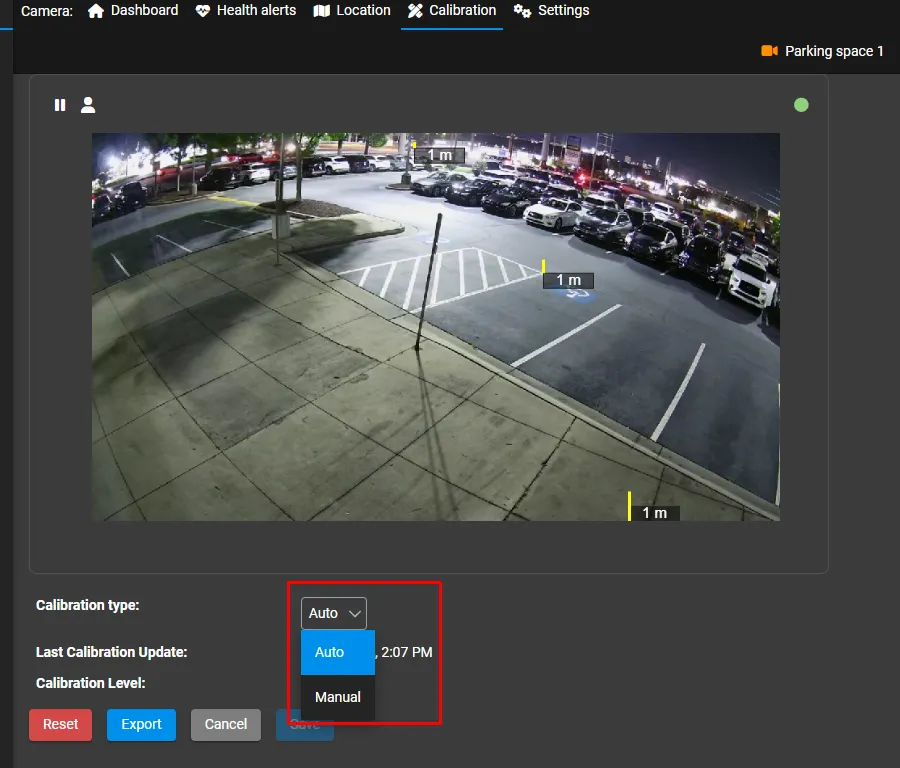Click the red Reset button
900x768 pixels.
(60, 724)
